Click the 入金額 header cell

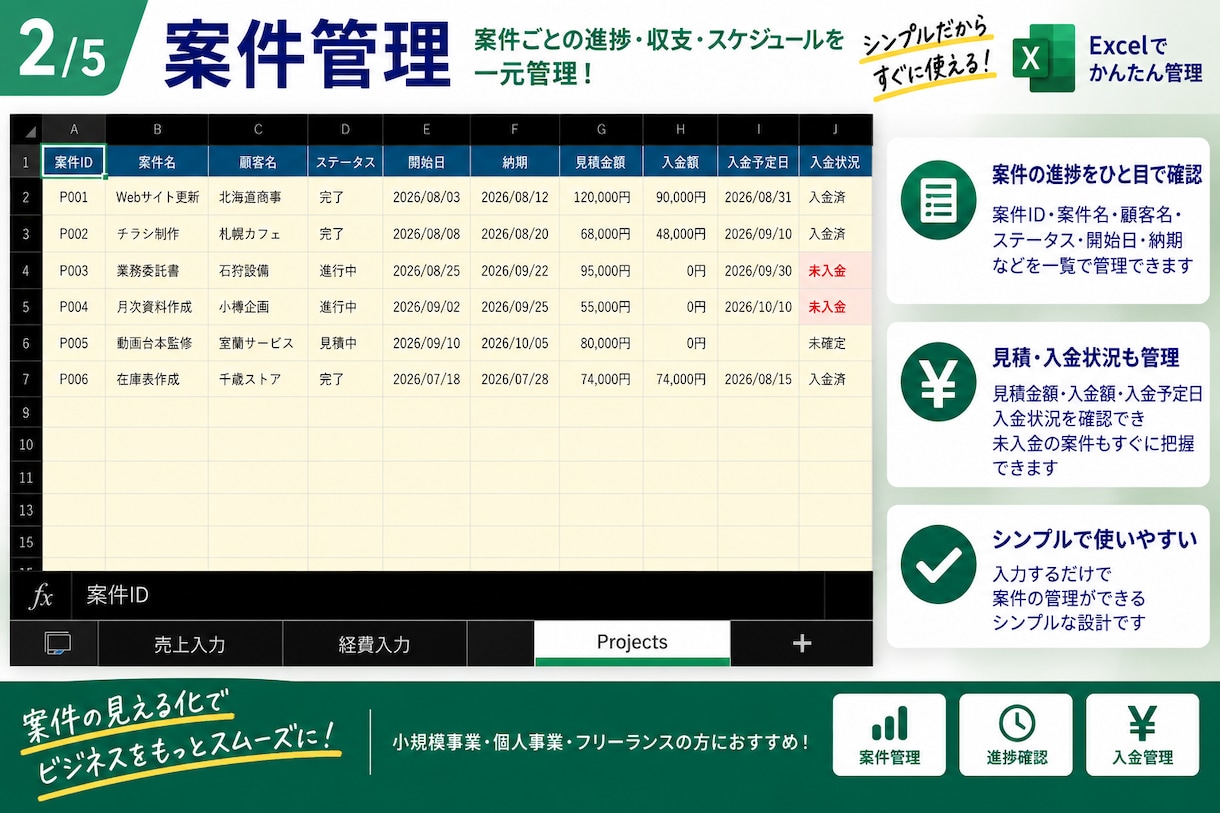pos(680,162)
